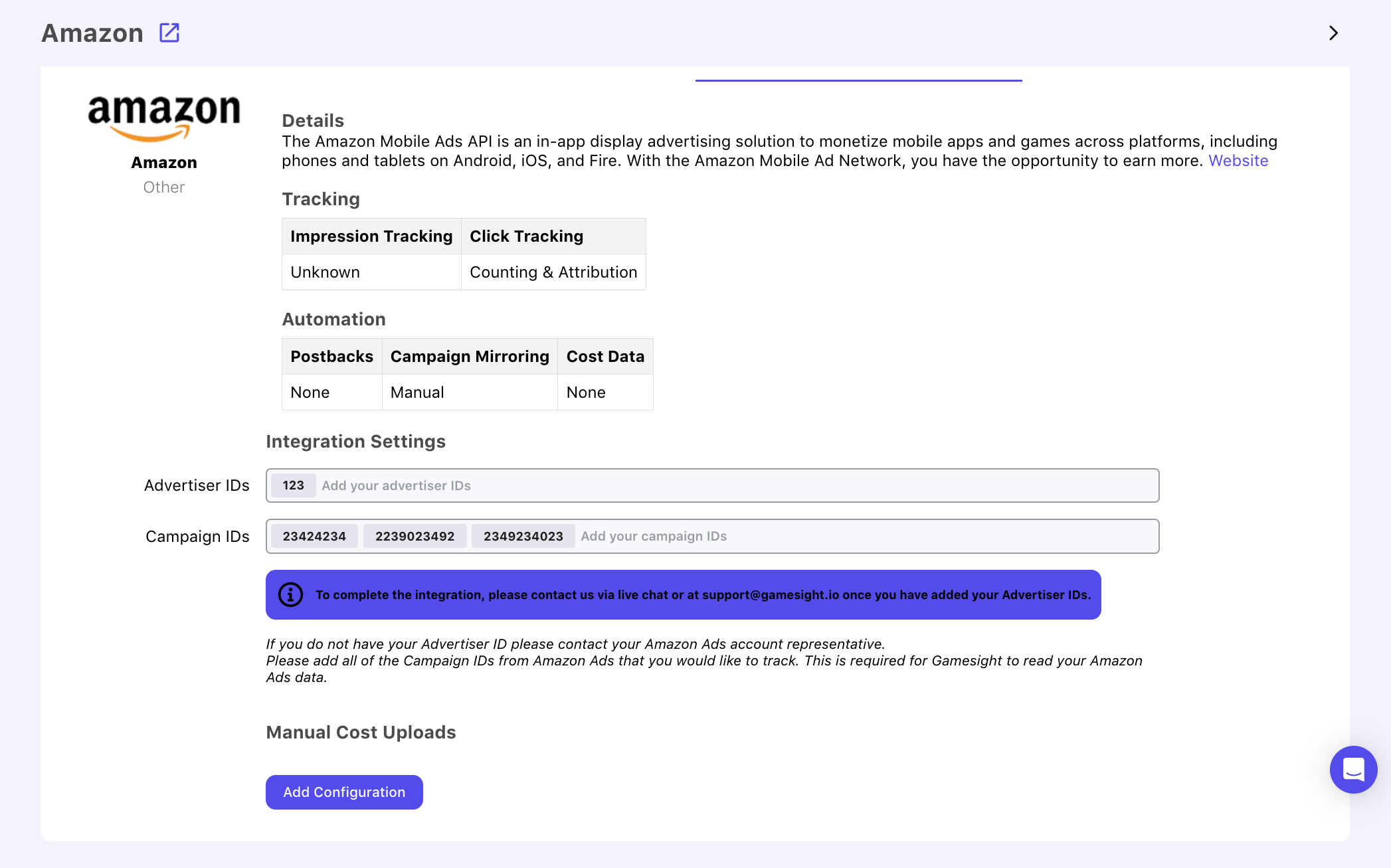Click the Automation heading
Screen dimensions: 1391x868
pos(333,319)
